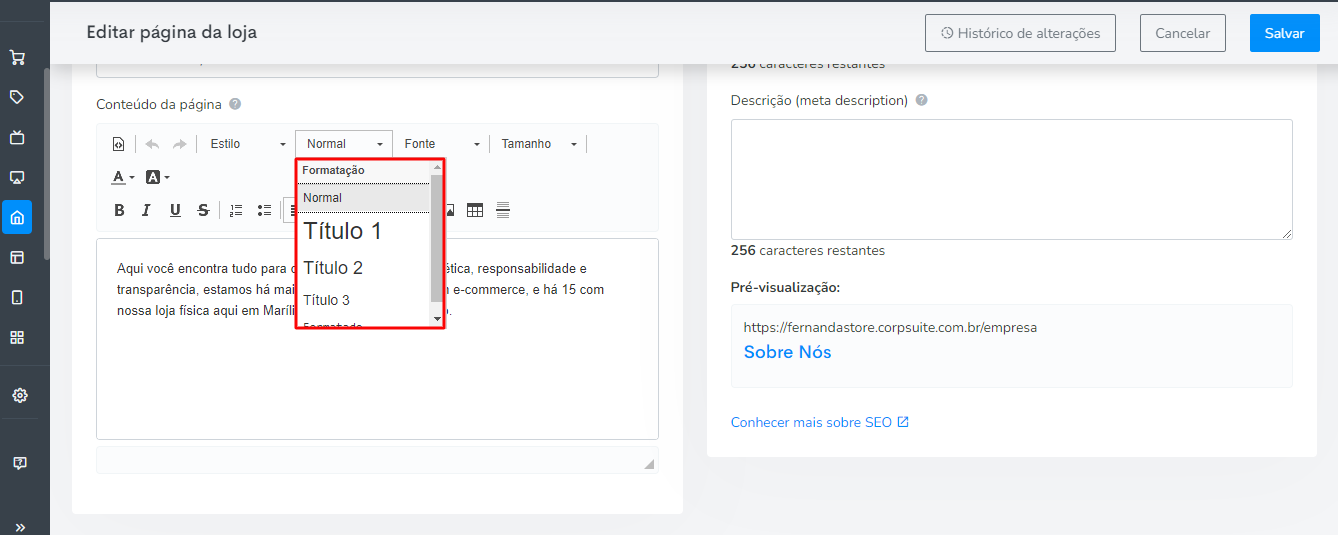Image resolution: width=1338 pixels, height=535 pixels.
Task: Click the Salvar button
Action: [1285, 33]
